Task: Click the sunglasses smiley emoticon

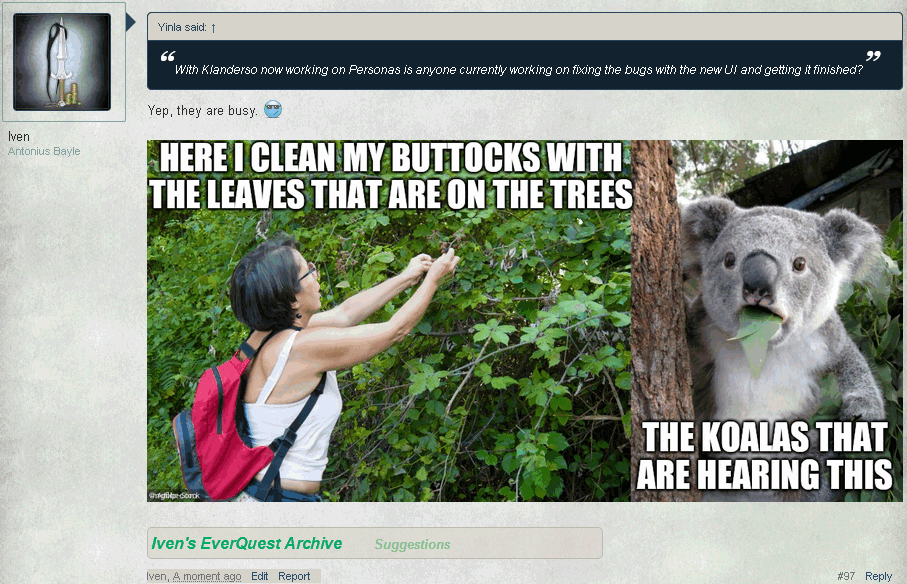Action: [x=273, y=109]
